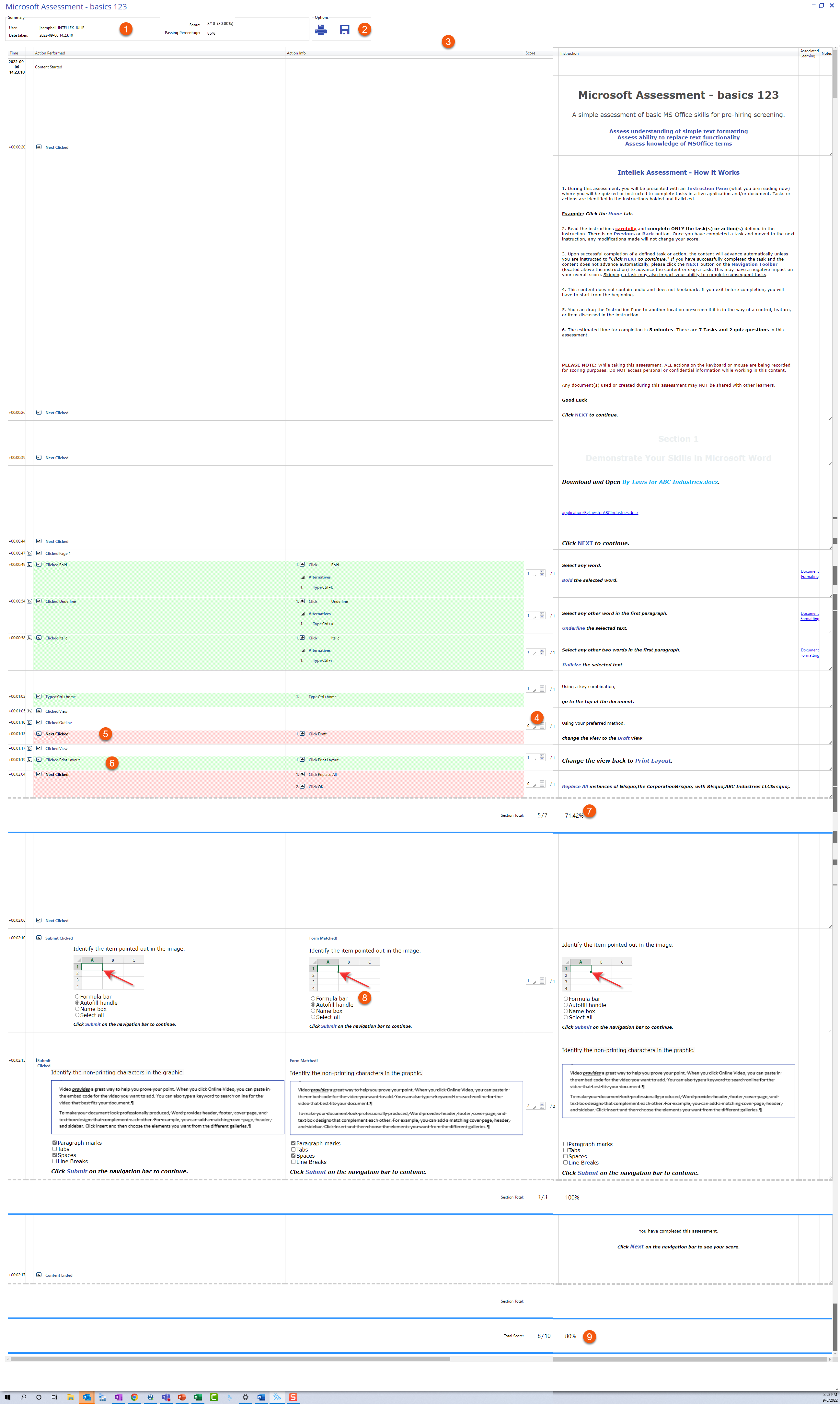The width and height of the screenshot is (840, 1404).
Task: Switch to Outlook in the taskbar
Action: click(x=86, y=1397)
